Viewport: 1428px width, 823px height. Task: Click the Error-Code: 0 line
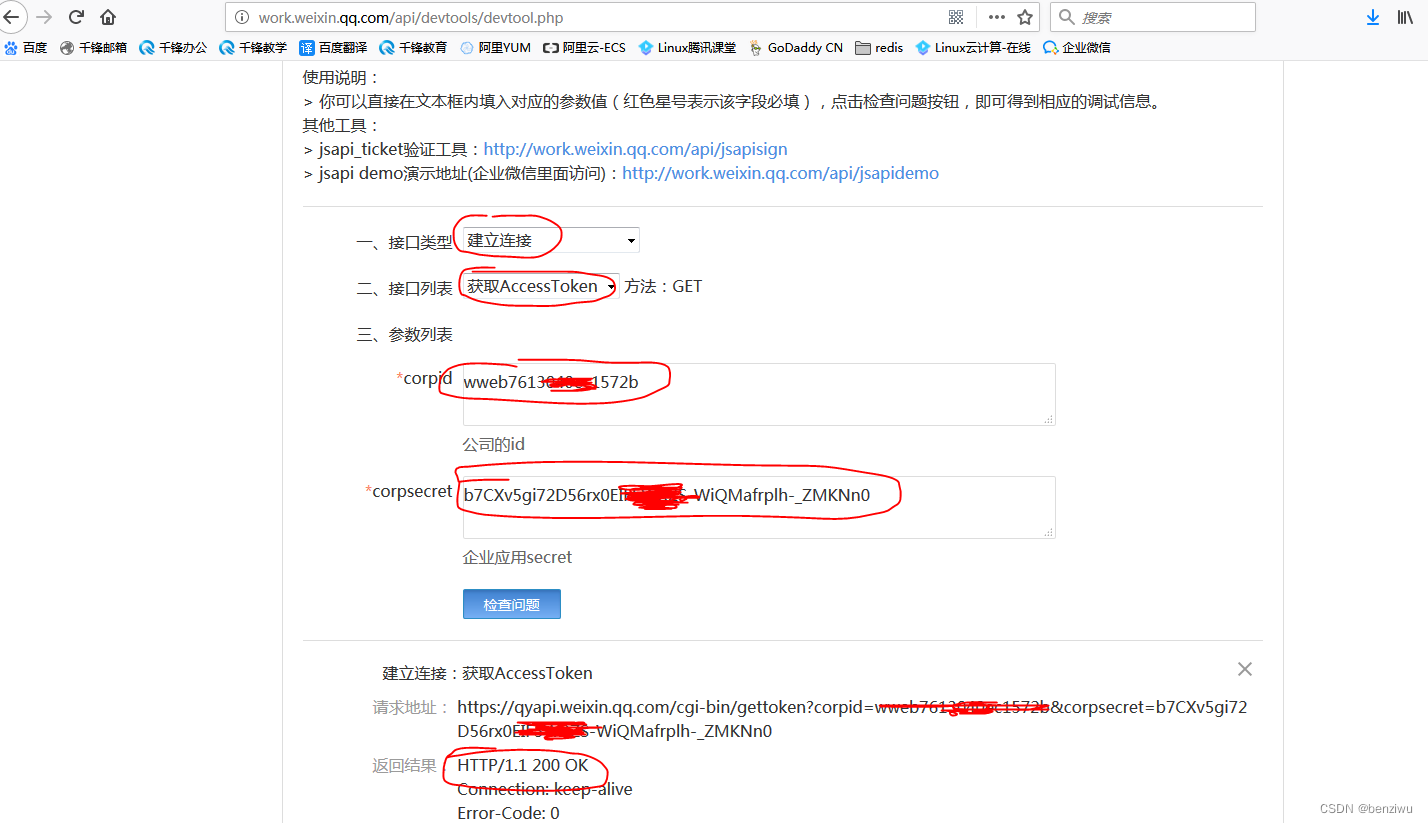click(x=508, y=813)
